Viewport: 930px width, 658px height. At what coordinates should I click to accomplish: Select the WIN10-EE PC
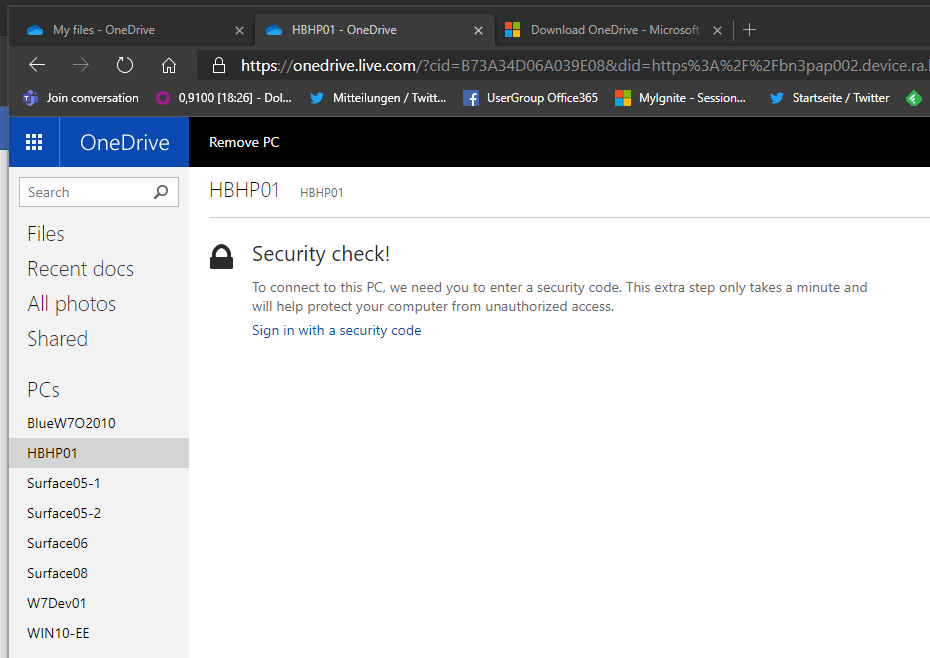tap(59, 633)
